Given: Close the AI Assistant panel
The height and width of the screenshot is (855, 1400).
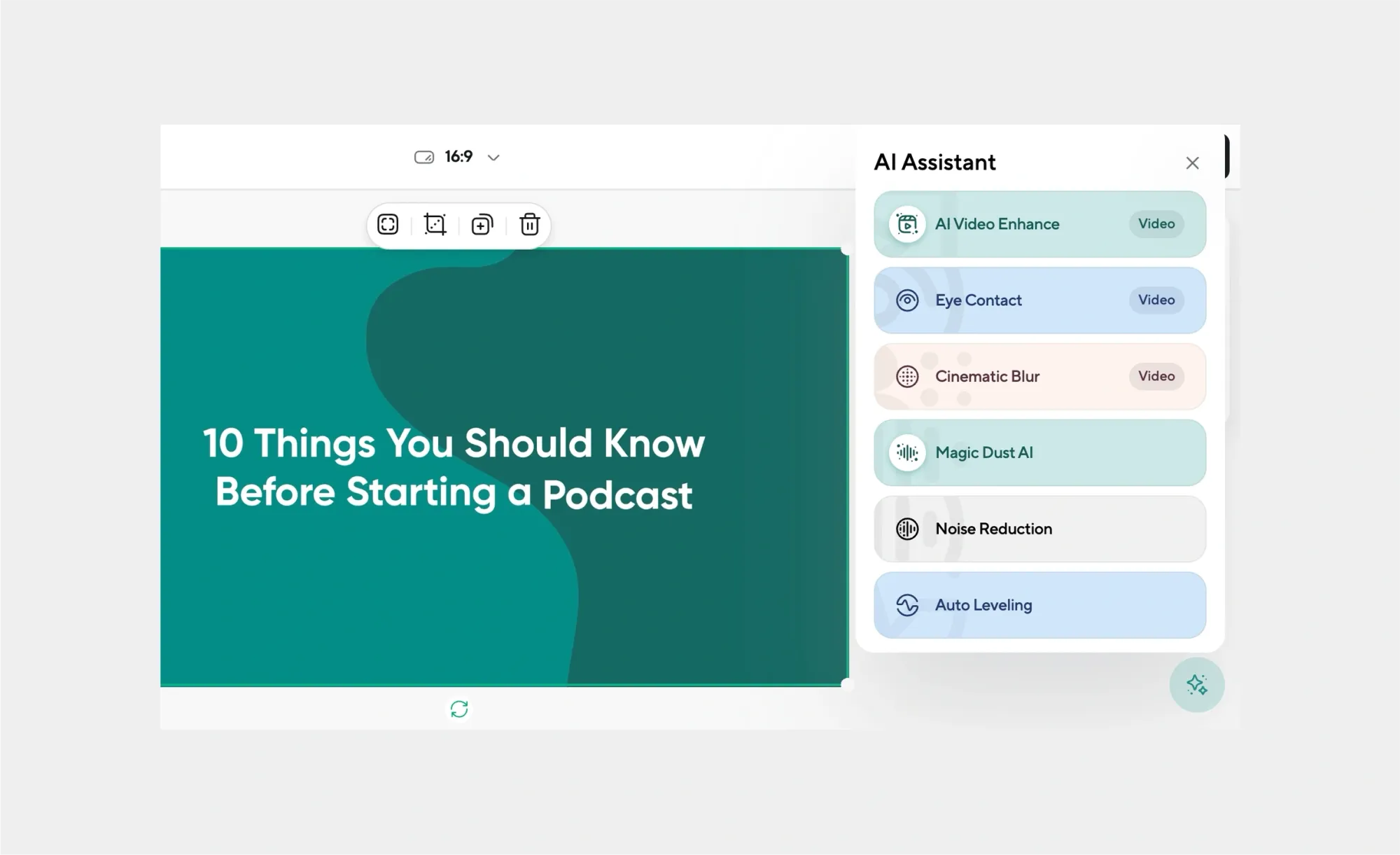Looking at the screenshot, I should 1192,163.
